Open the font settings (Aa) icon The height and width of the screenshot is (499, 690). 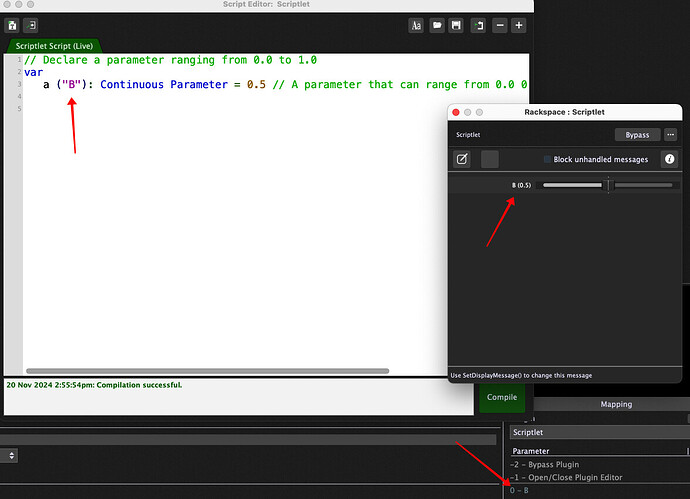point(416,26)
